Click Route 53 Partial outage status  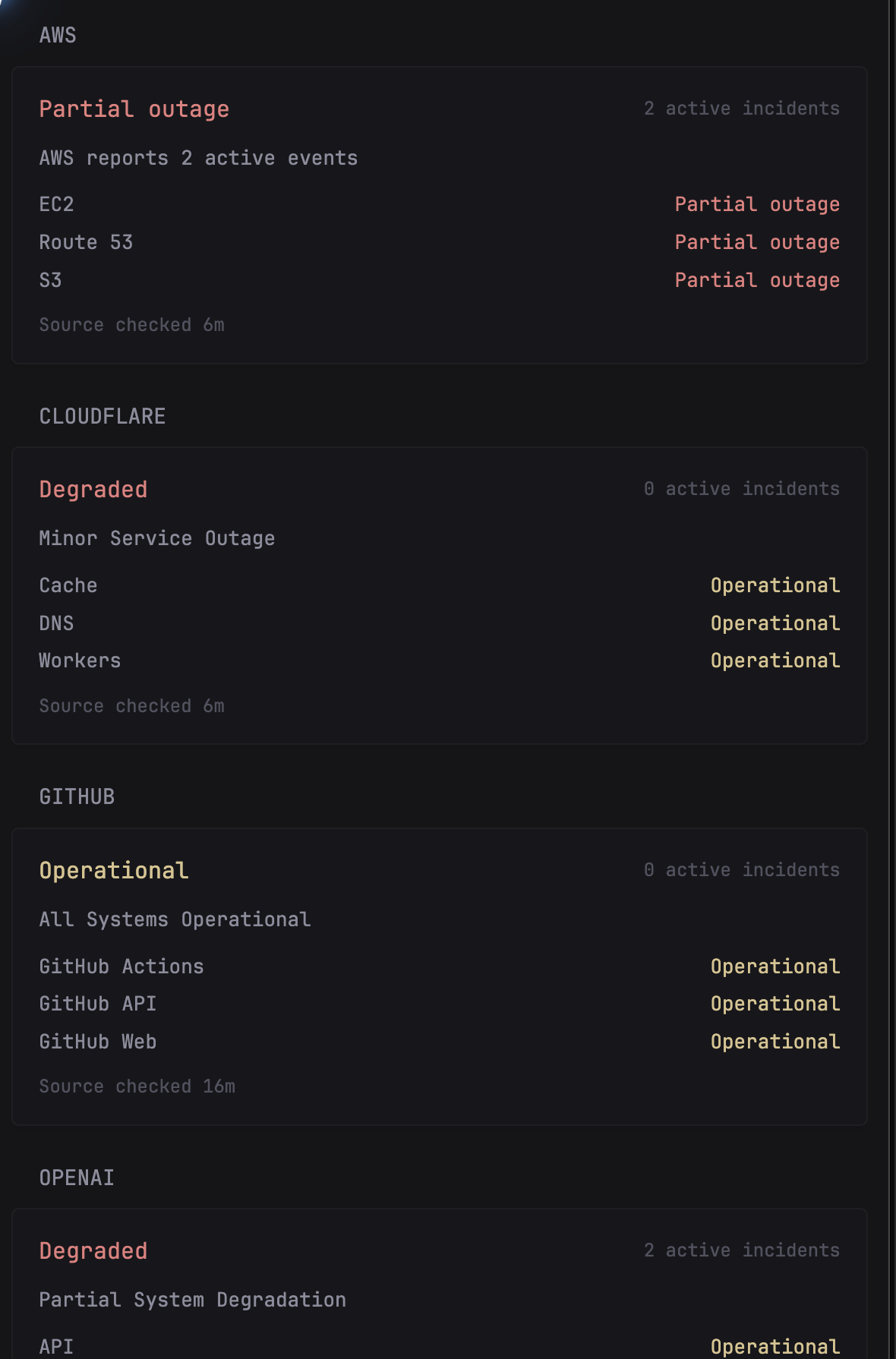(x=757, y=242)
